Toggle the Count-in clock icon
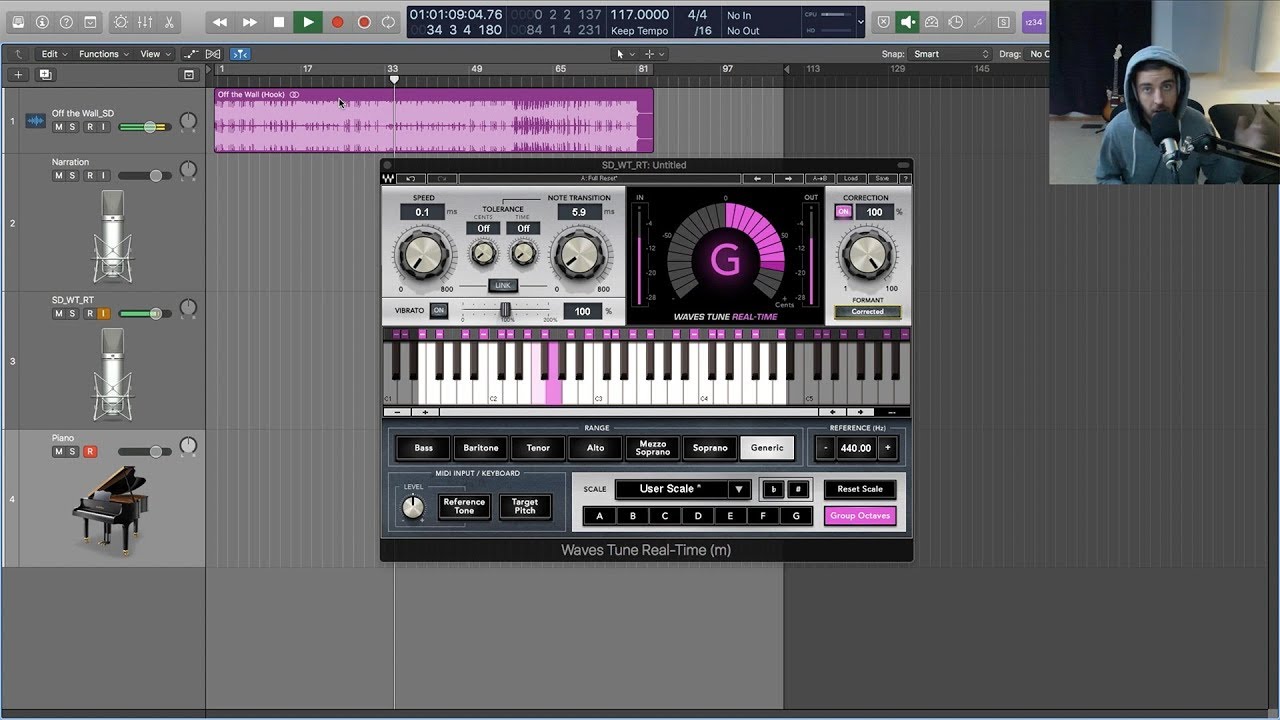 point(956,22)
